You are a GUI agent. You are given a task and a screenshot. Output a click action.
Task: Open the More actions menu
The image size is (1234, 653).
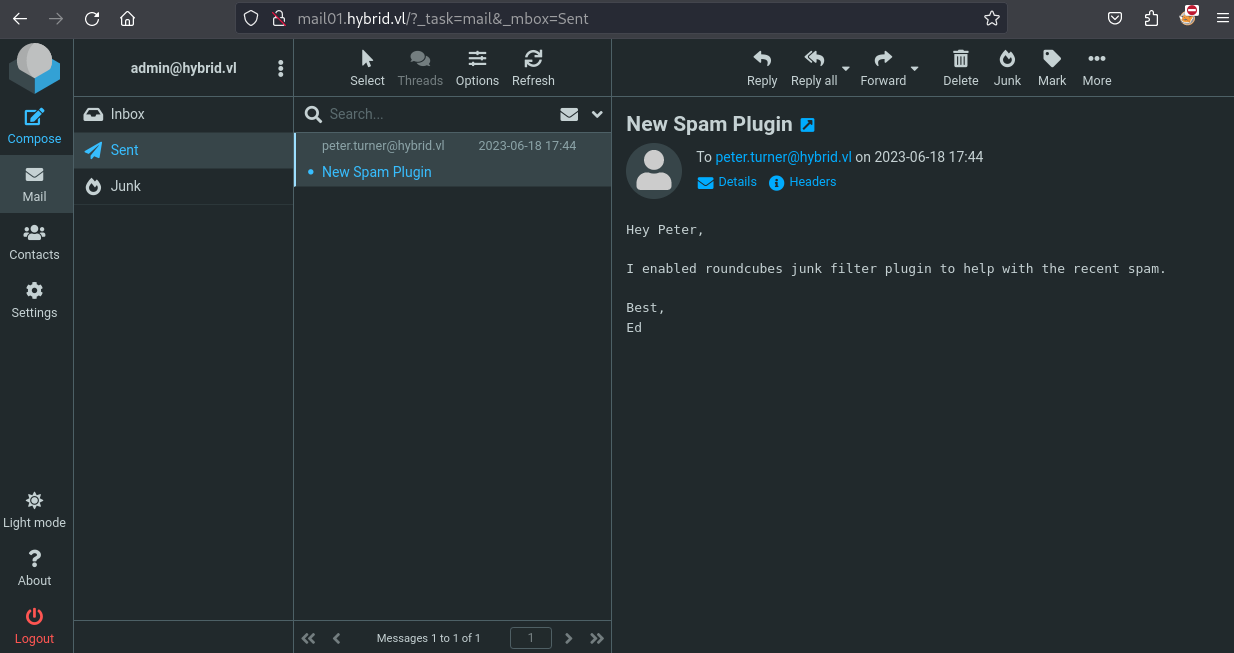coord(1097,68)
